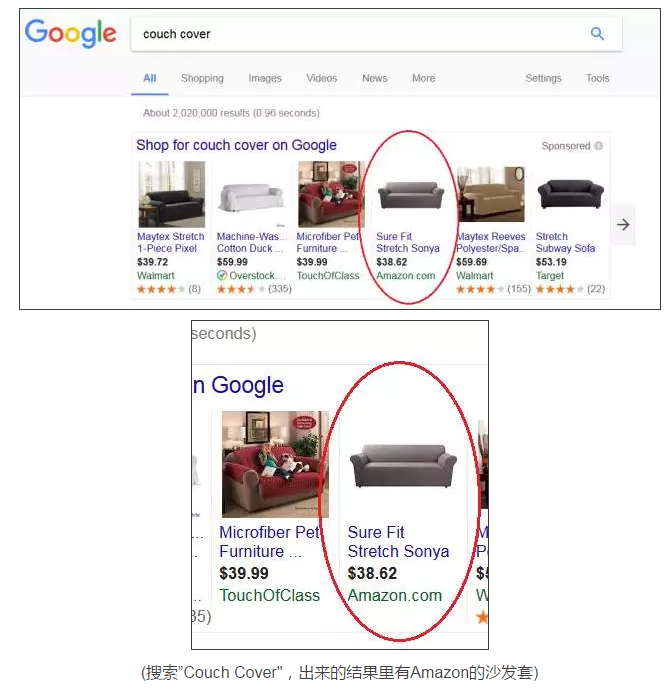The width and height of the screenshot is (672, 698).
Task: Open Shop for couch cover on Google link
Action: (x=236, y=145)
